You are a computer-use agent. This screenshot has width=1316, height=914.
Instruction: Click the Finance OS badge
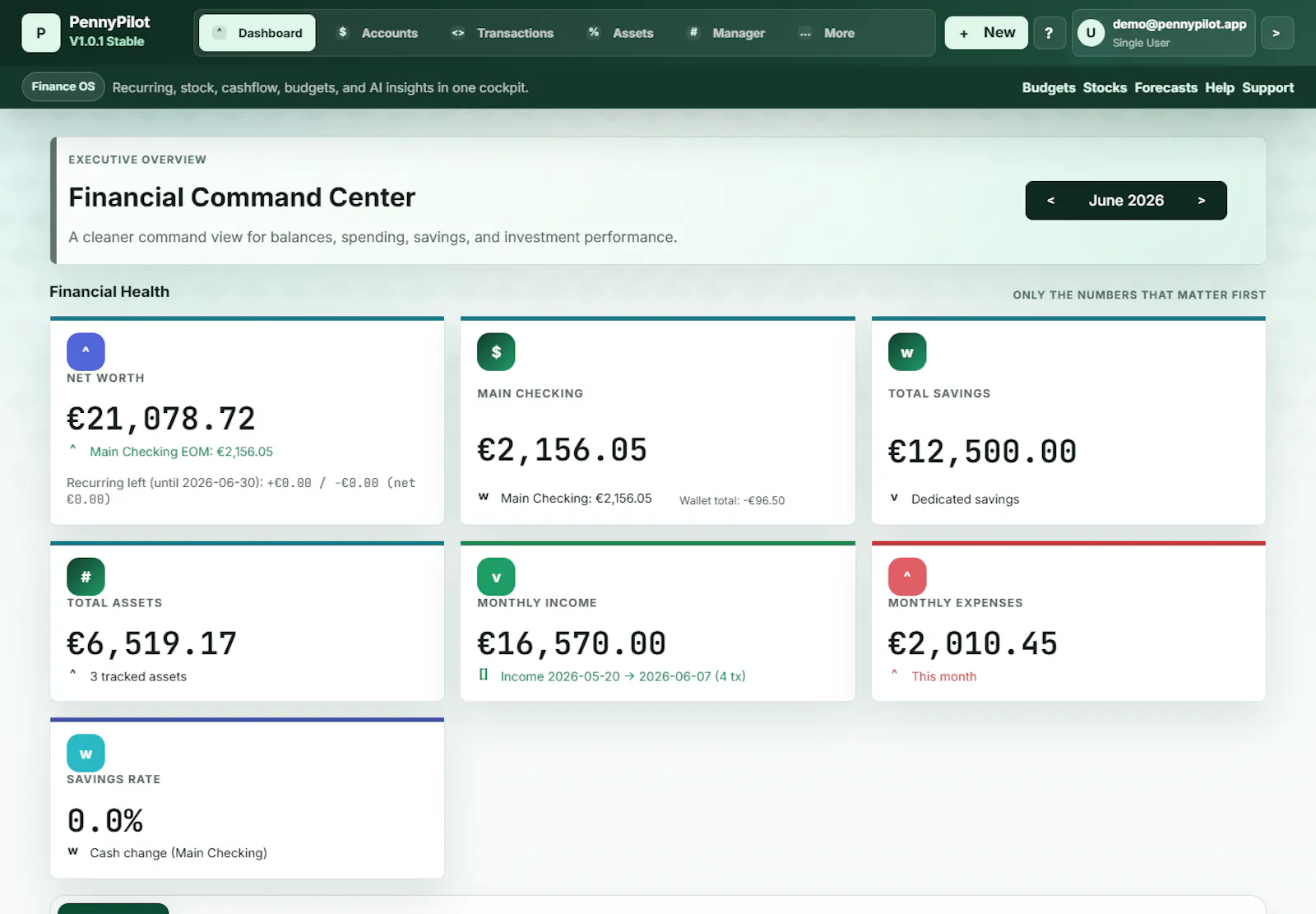[x=63, y=86]
